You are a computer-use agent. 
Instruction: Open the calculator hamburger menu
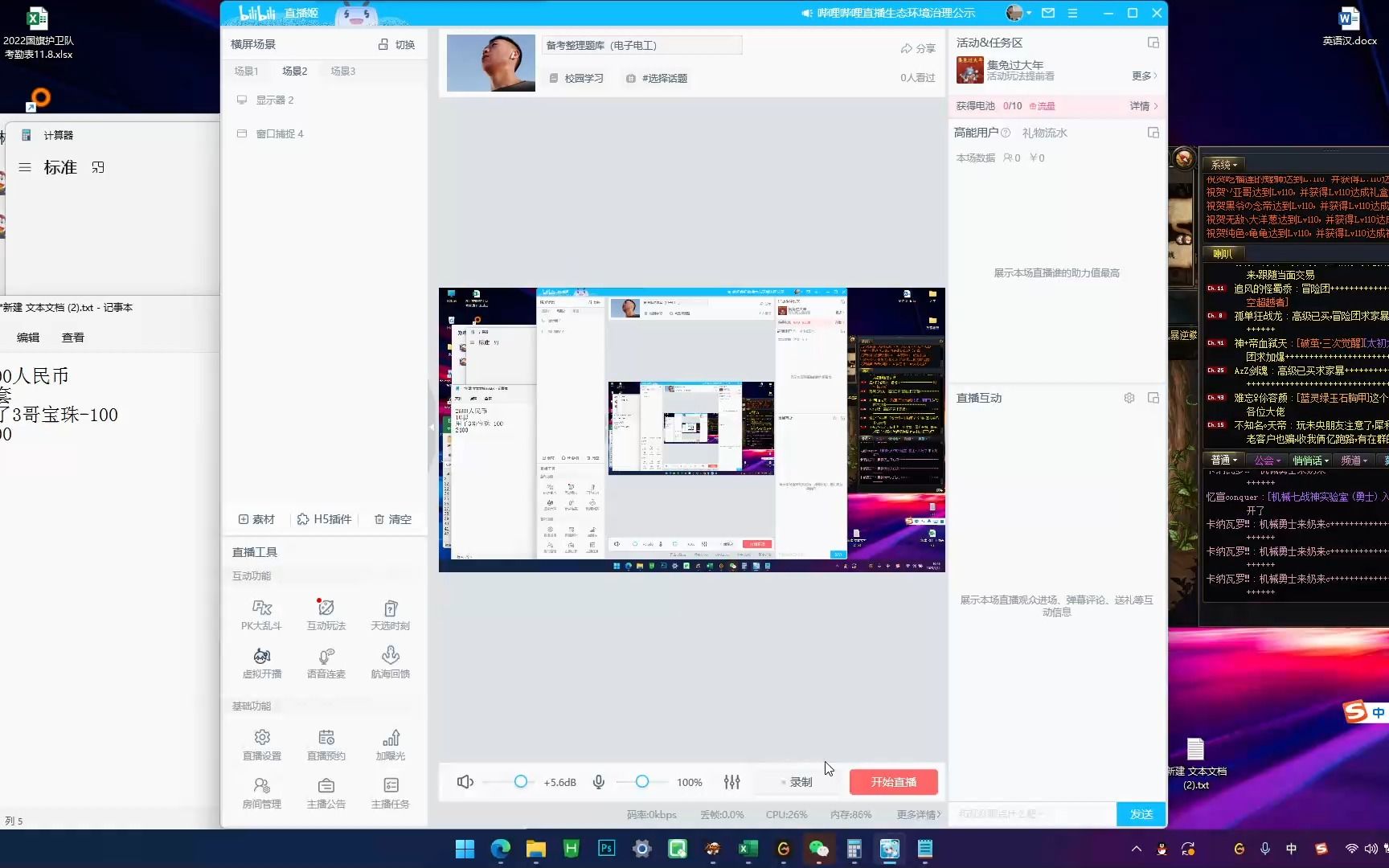pos(25,167)
